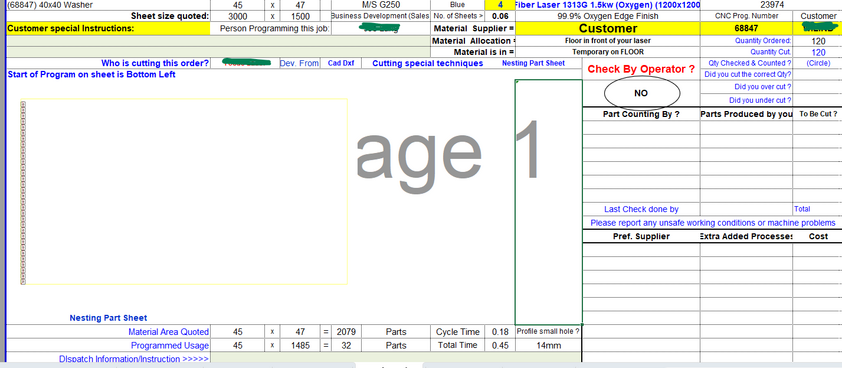842x368 pixels.
Task: Click the 'Fiber Laser 1313G 1.5kw (Oxygen)' cell
Action: point(608,5)
